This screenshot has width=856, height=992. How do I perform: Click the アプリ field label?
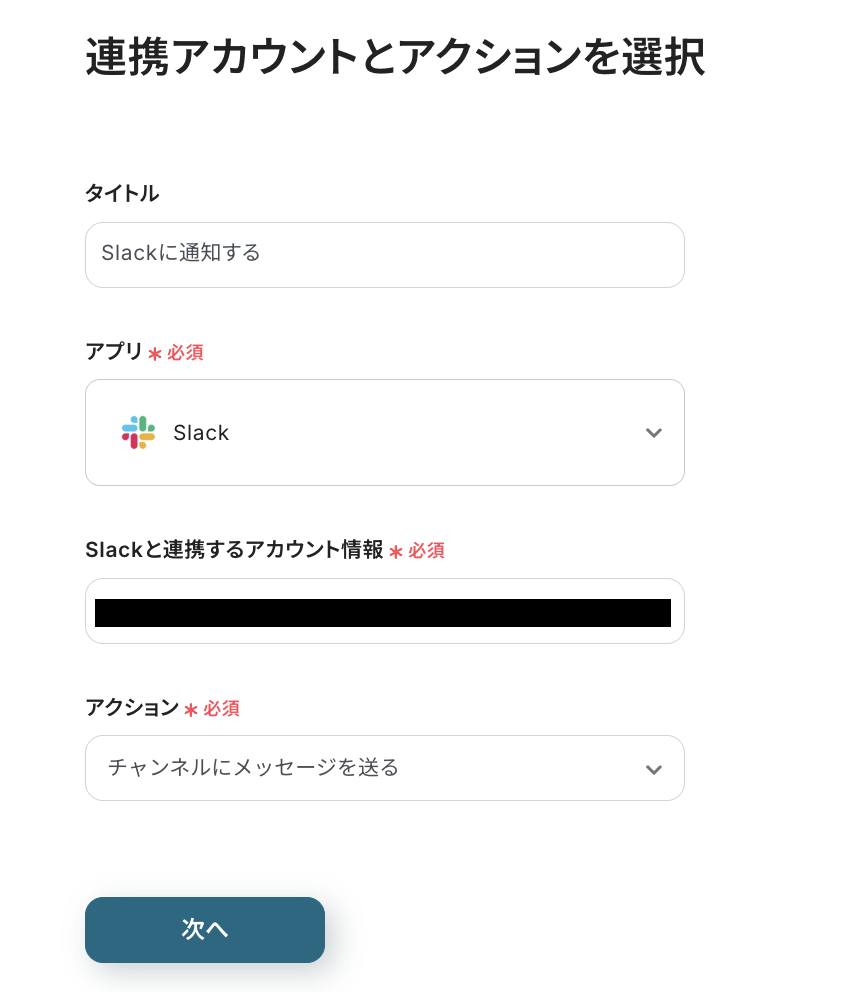point(114,352)
